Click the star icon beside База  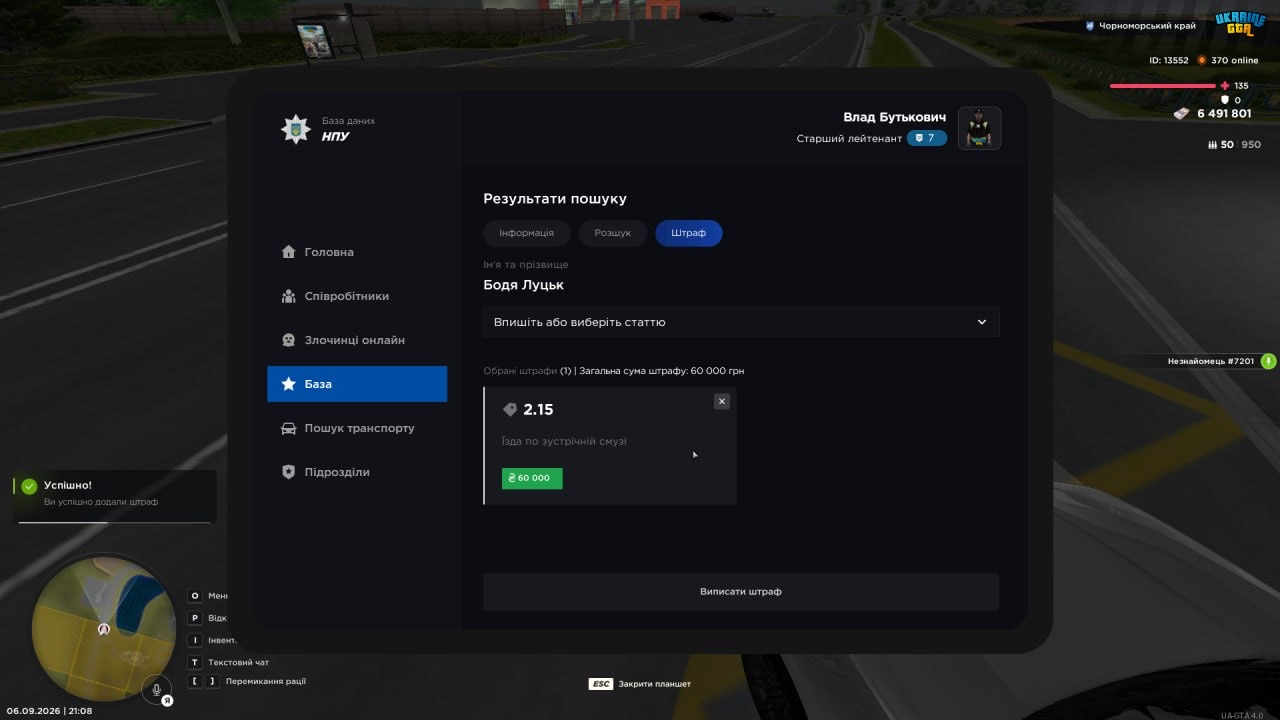coord(288,384)
